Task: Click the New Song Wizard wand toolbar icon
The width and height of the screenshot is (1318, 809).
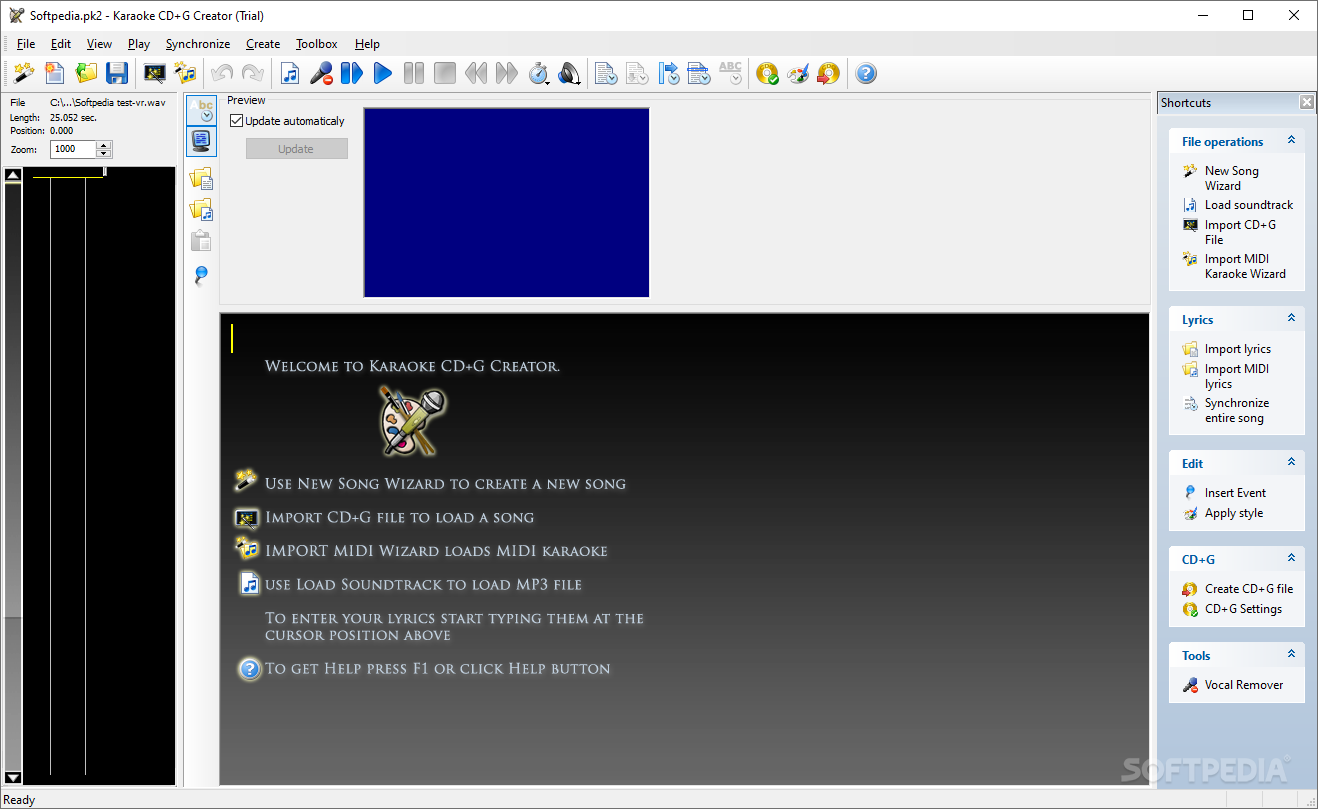Action: point(24,73)
